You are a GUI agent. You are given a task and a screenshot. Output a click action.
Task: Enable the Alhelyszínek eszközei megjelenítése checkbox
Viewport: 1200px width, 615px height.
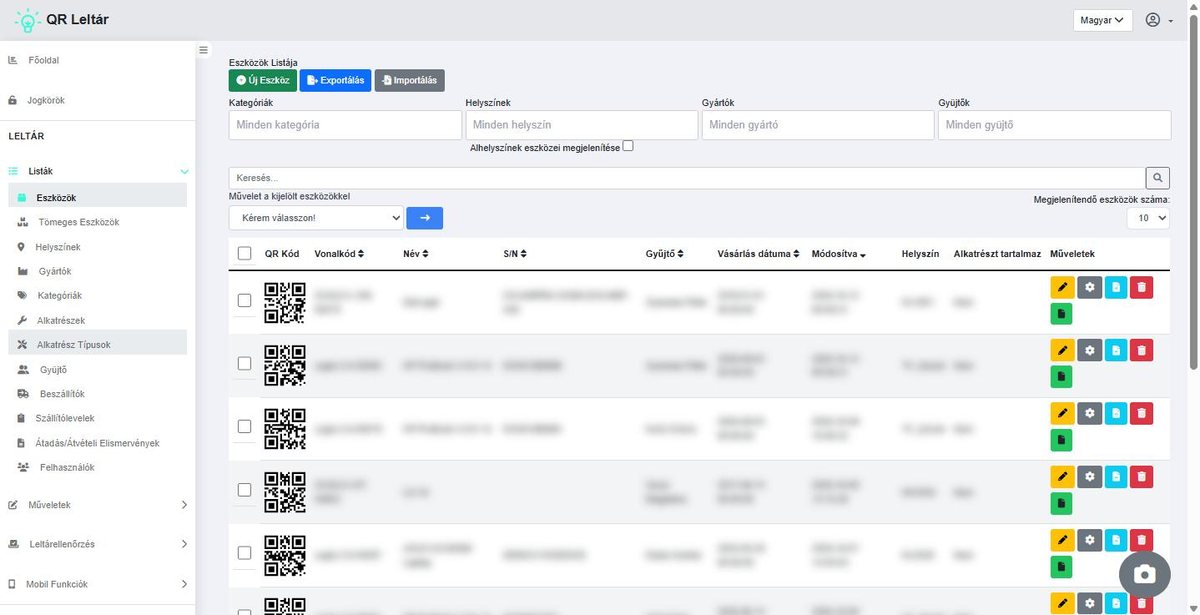pyautogui.click(x=628, y=146)
